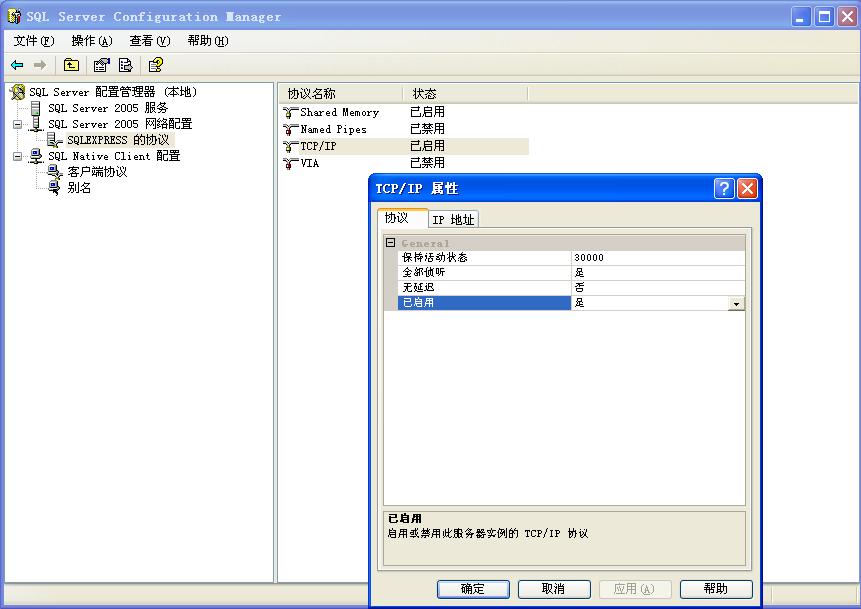Click the VIA protocol icon

pos(290,164)
